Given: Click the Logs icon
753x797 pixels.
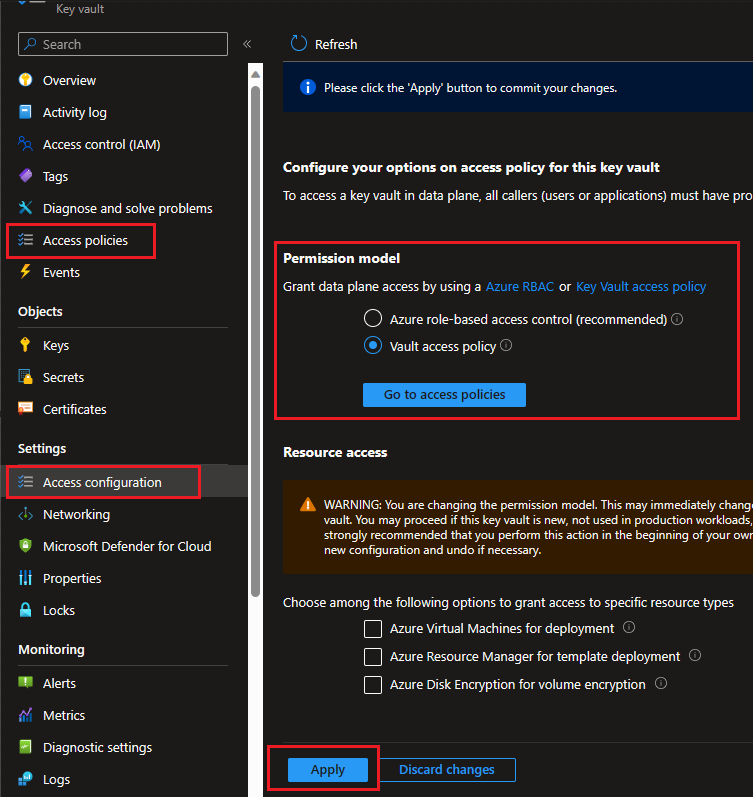Looking at the screenshot, I should coord(25,779).
